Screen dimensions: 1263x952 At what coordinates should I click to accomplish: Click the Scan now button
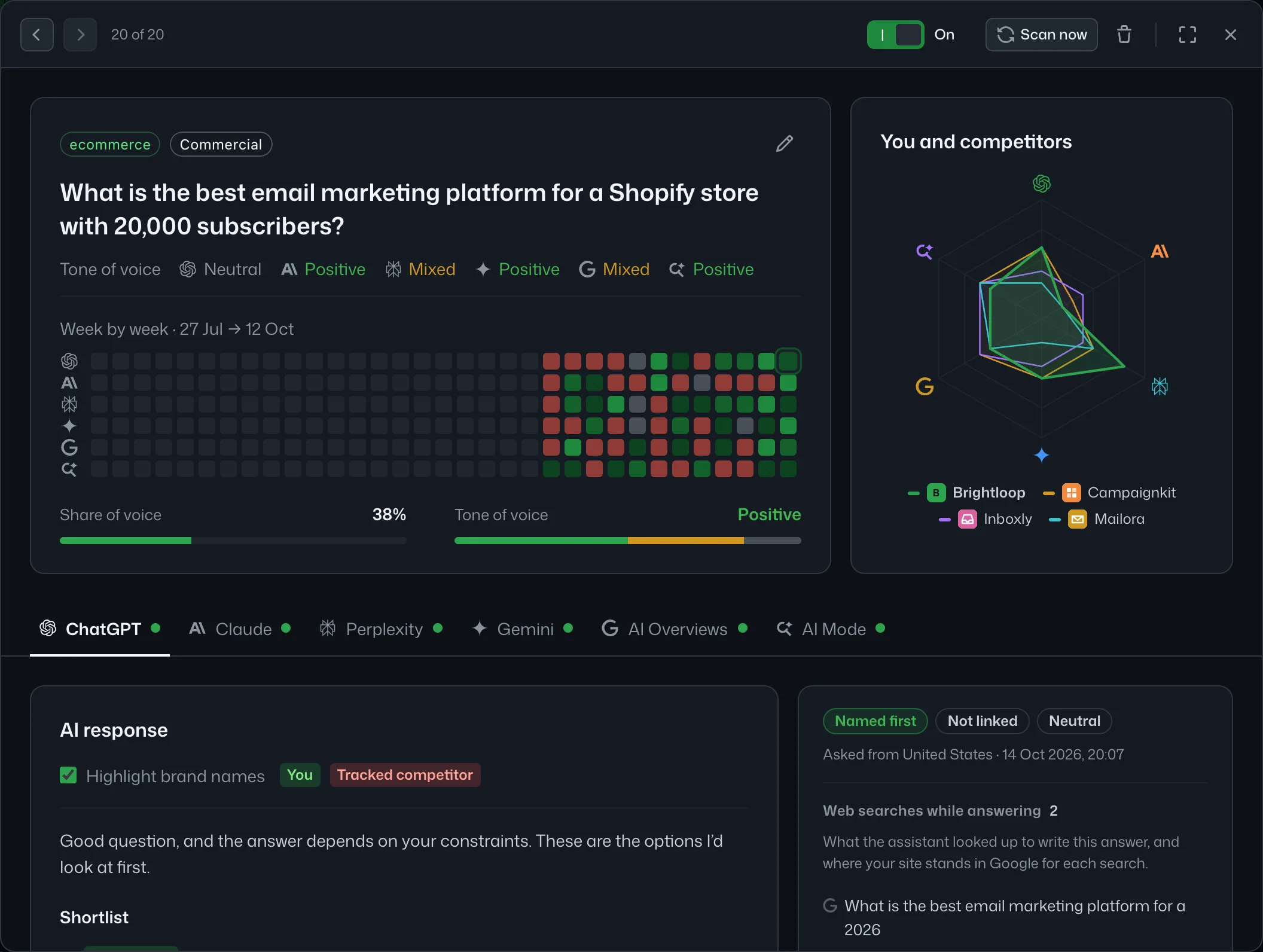[x=1041, y=35]
